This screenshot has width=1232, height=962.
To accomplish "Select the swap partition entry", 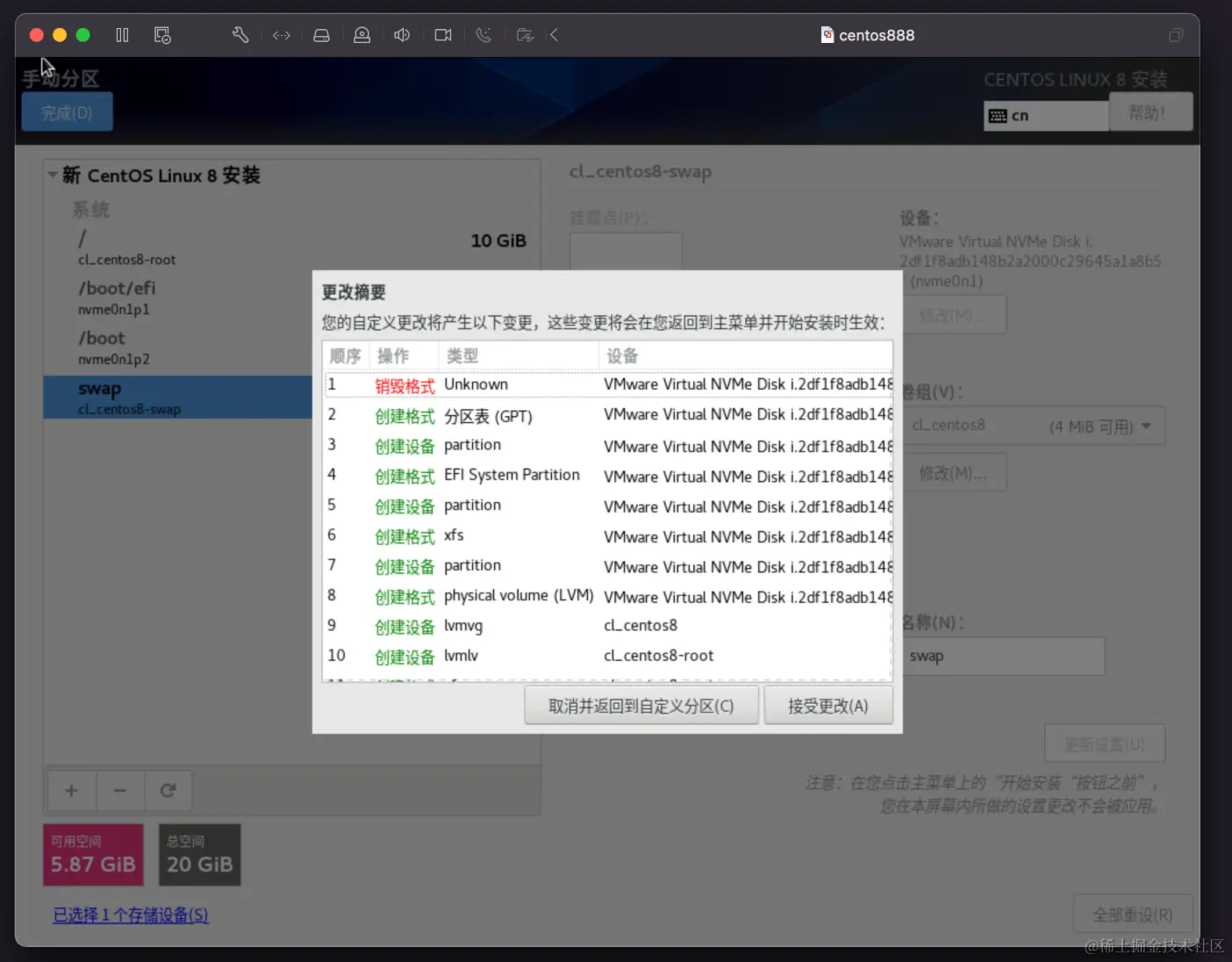I will click(x=178, y=398).
